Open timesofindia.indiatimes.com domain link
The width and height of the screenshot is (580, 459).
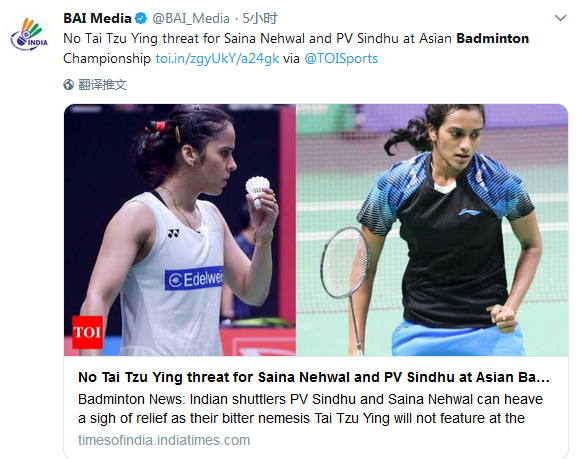point(164,440)
